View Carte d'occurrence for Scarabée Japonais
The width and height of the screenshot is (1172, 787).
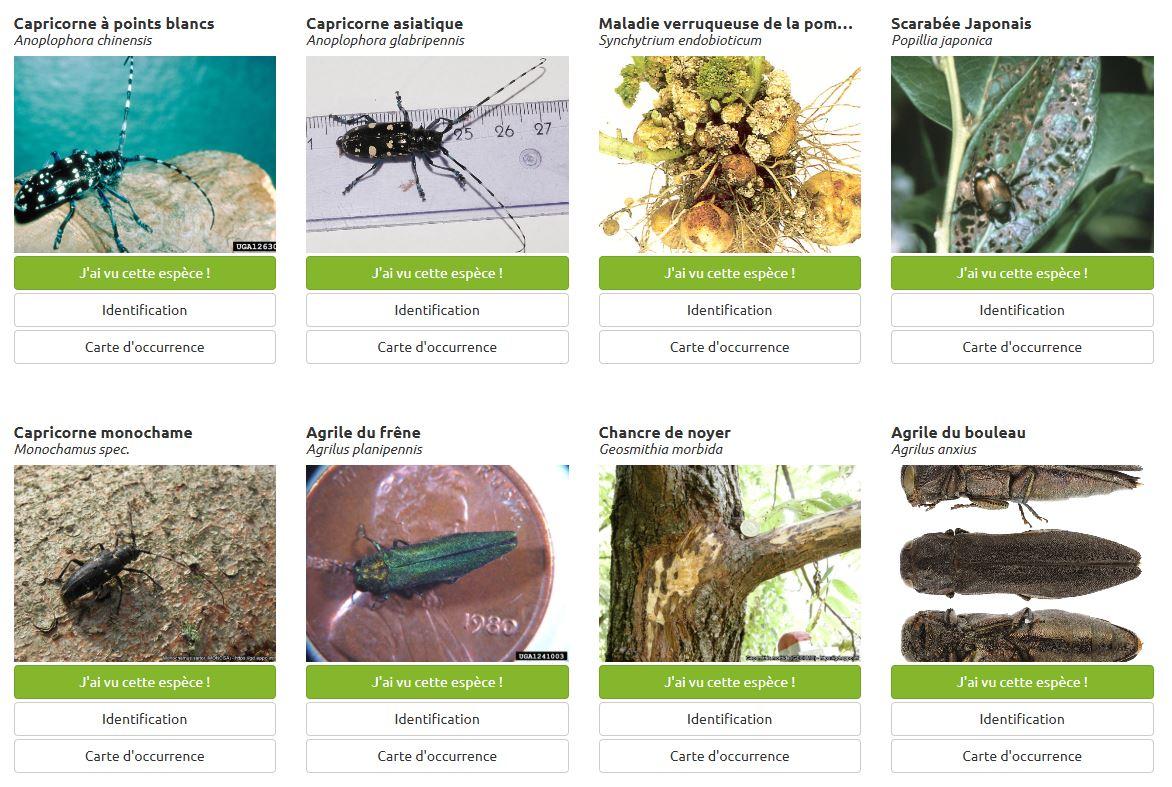point(1022,347)
